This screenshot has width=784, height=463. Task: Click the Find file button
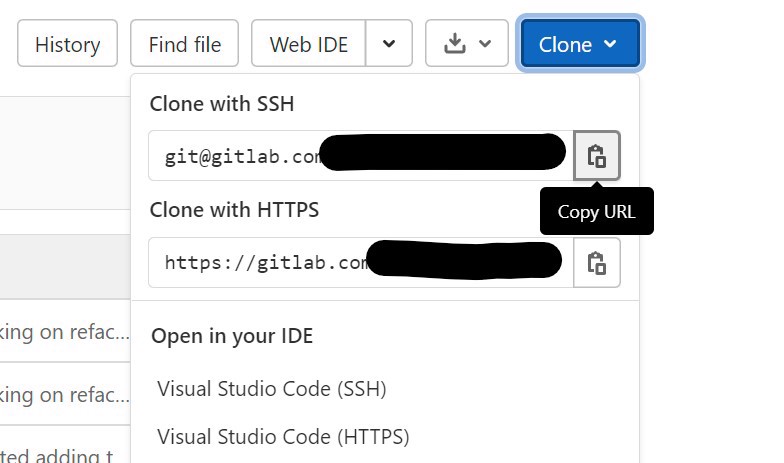point(184,44)
